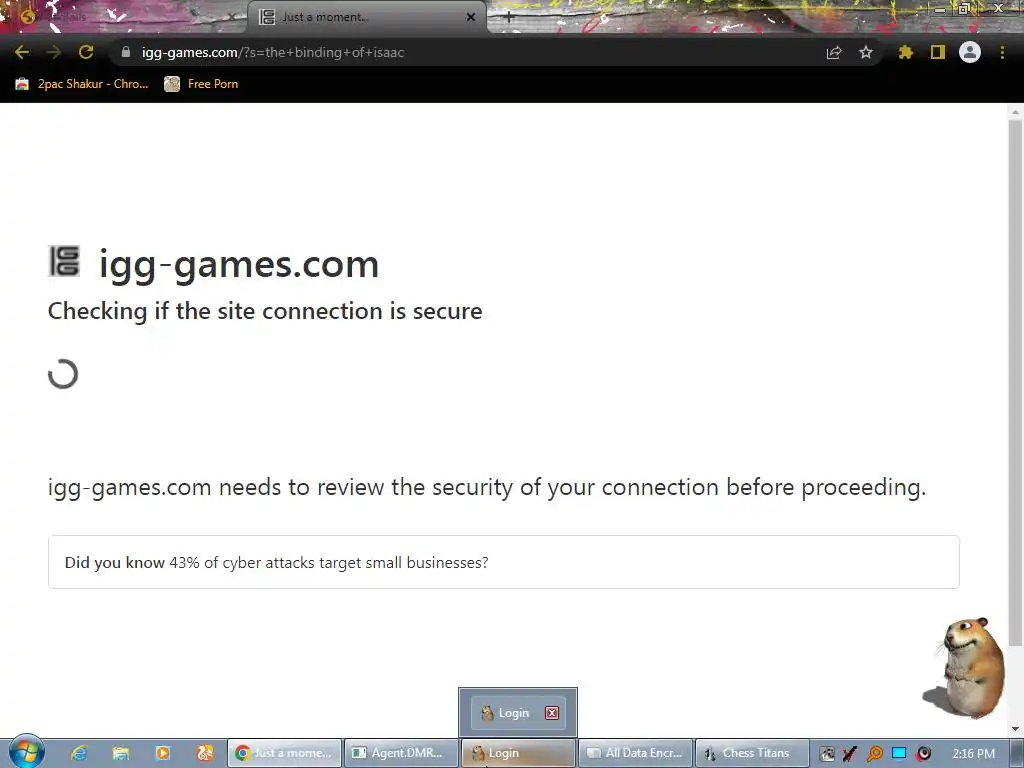Screen dimensions: 1024x768
Task: Focus the address bar showing igg-games.com URL
Action: tap(457, 52)
